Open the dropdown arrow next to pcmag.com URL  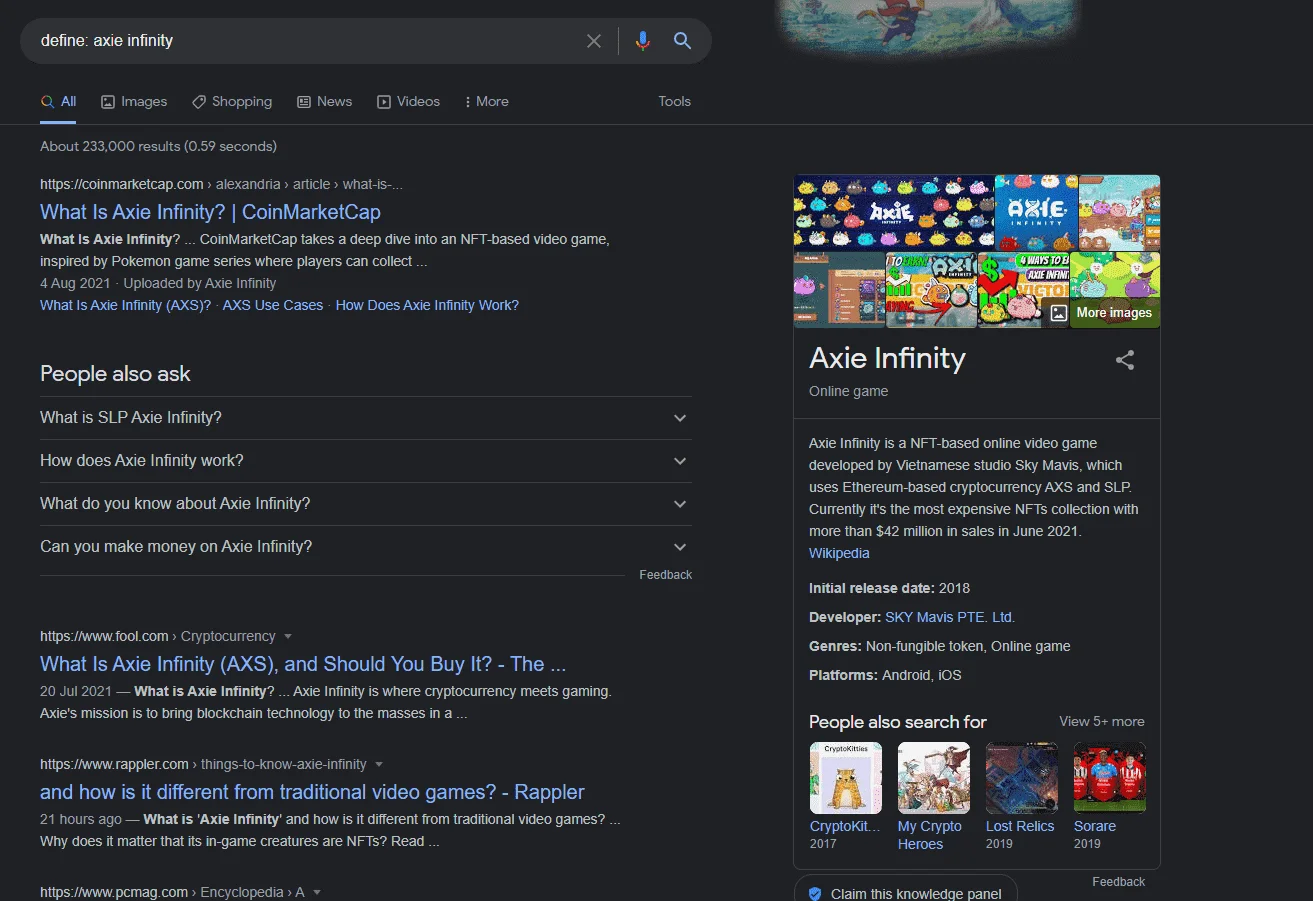click(x=316, y=893)
